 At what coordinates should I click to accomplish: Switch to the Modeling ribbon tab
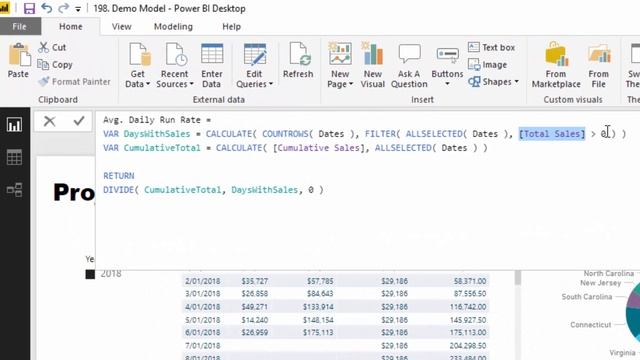[173, 27]
